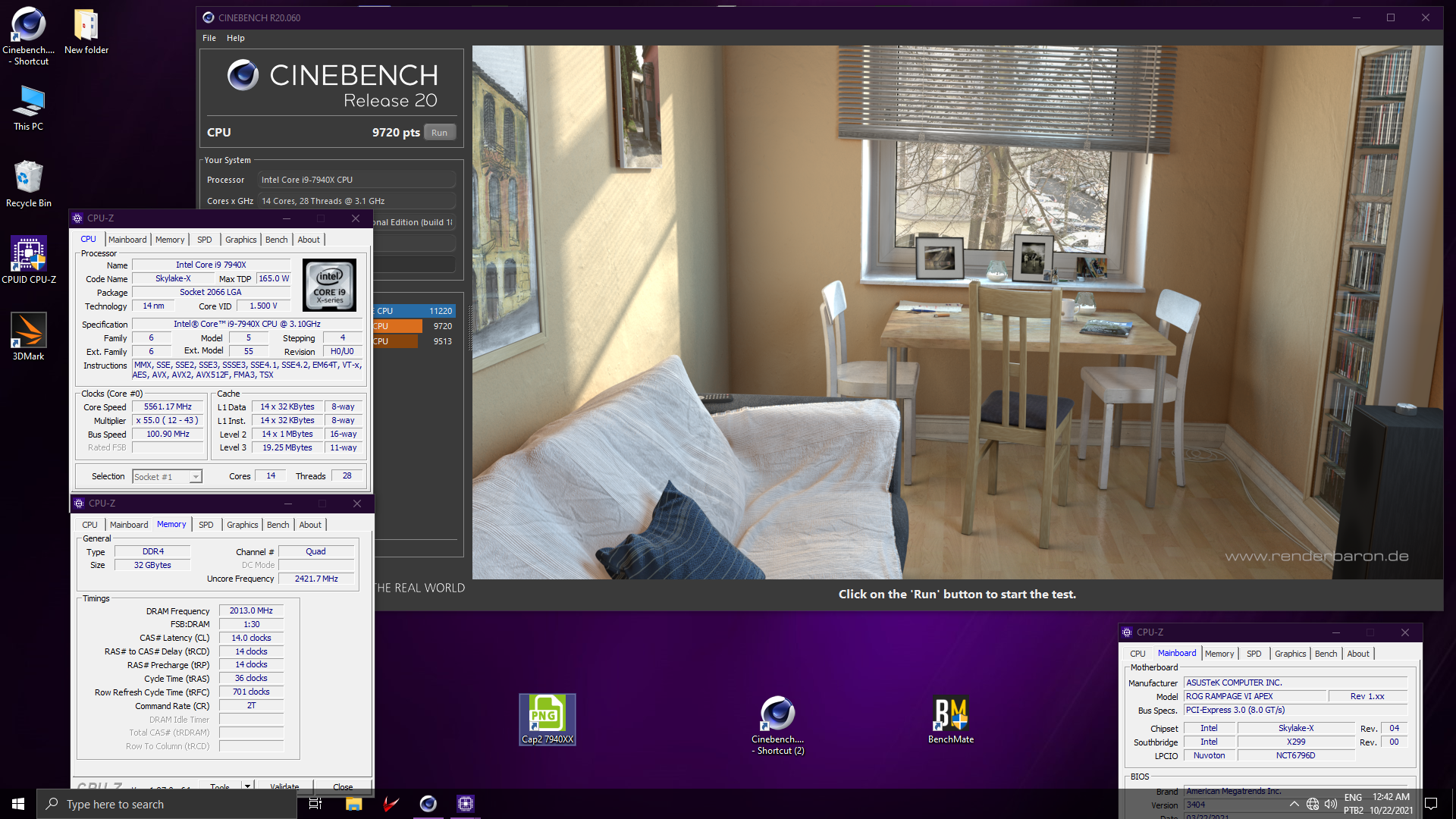Open the Tools dropdown arrow in CPU-Z

(247, 786)
